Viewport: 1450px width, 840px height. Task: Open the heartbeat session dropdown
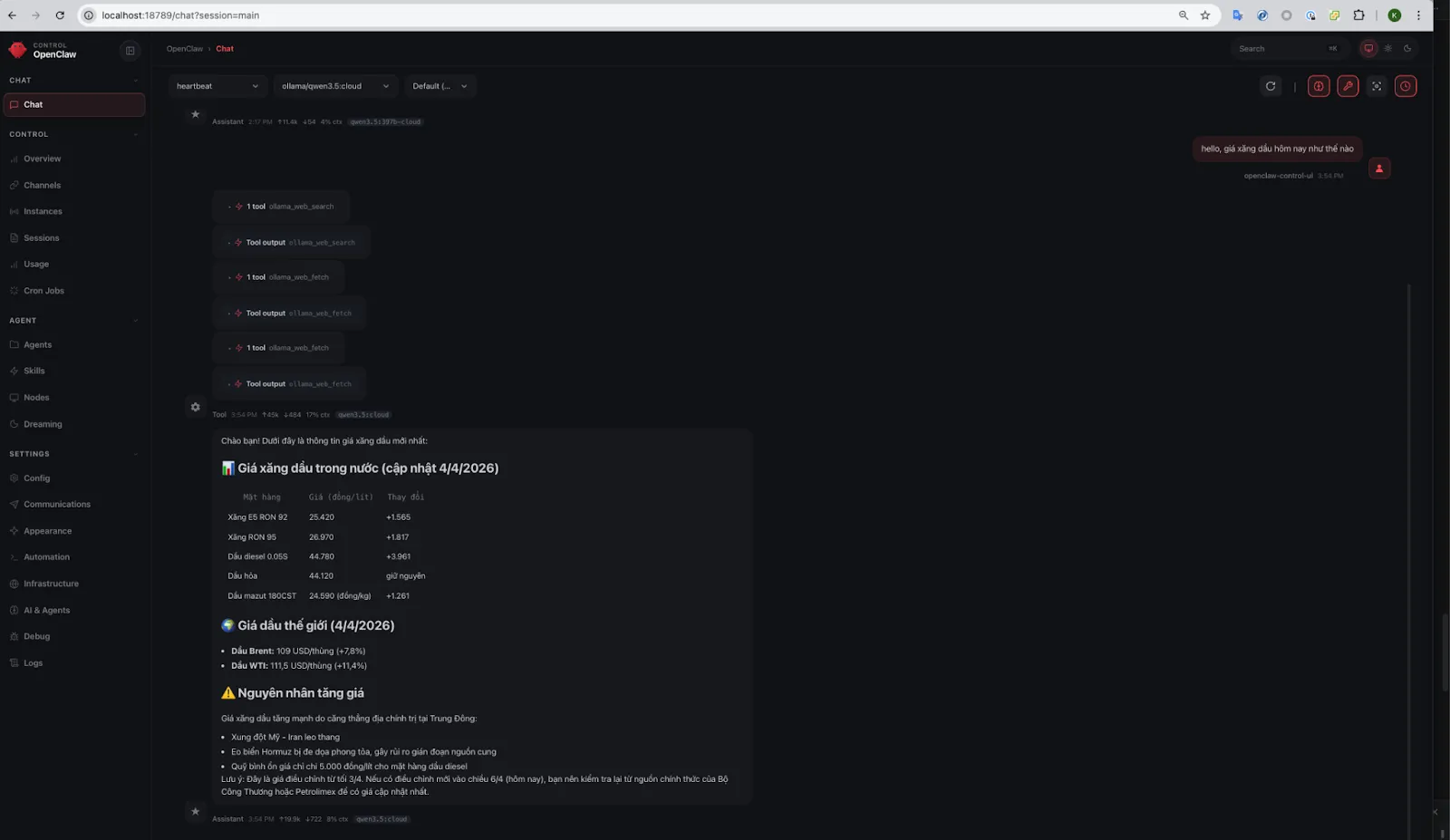pyautogui.click(x=217, y=86)
